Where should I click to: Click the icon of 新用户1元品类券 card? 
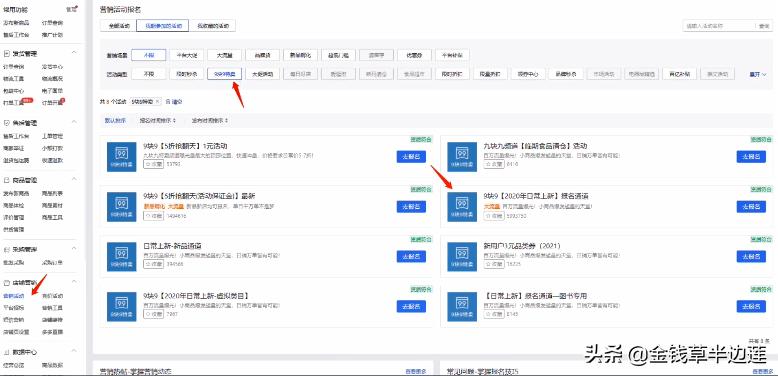coord(462,256)
